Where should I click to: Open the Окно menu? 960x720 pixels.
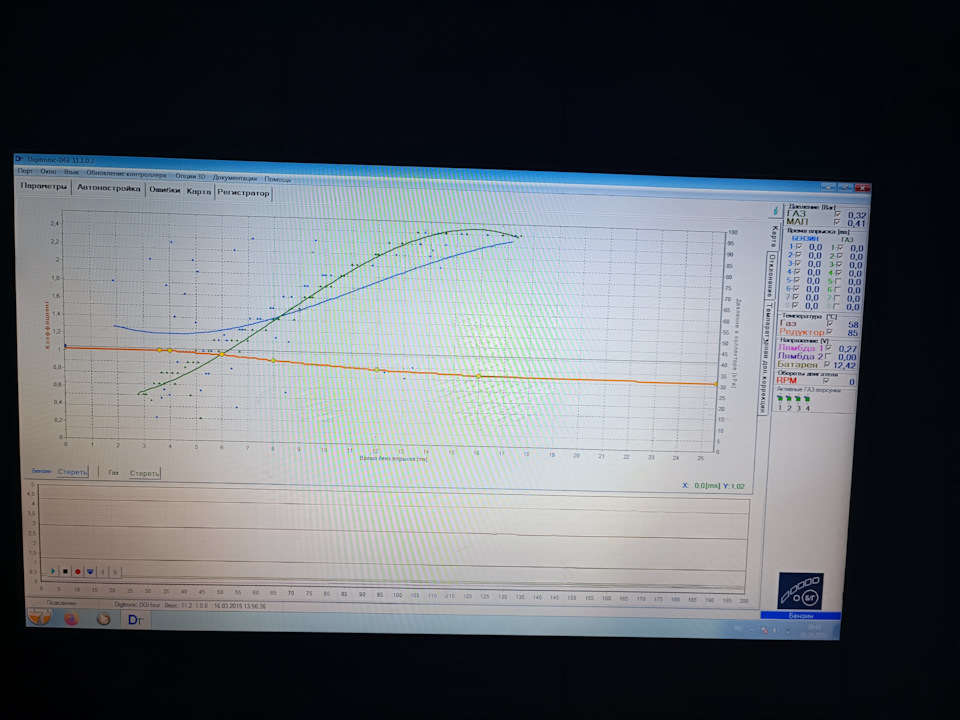point(48,171)
